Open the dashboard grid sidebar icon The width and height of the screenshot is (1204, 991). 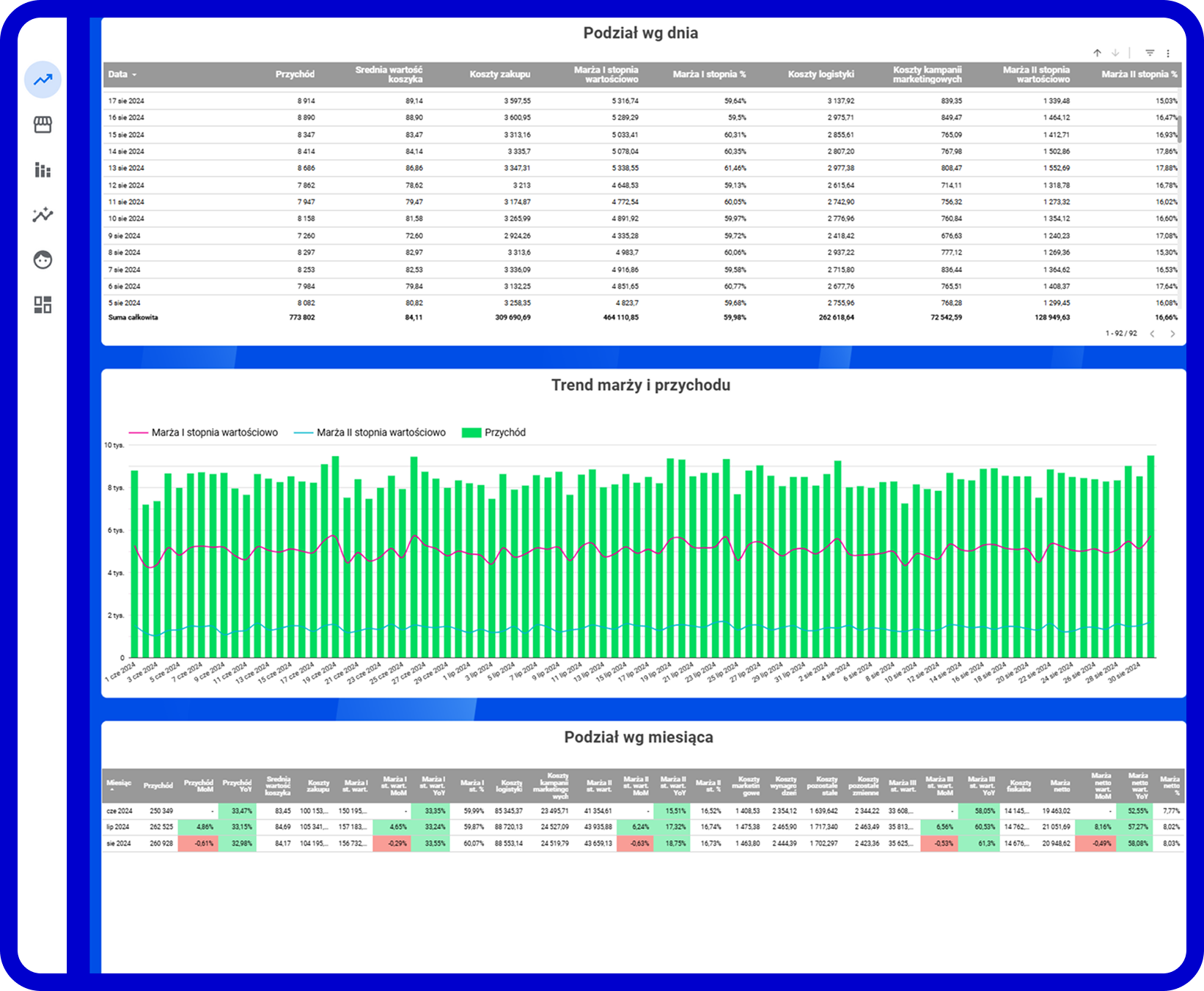pos(42,306)
